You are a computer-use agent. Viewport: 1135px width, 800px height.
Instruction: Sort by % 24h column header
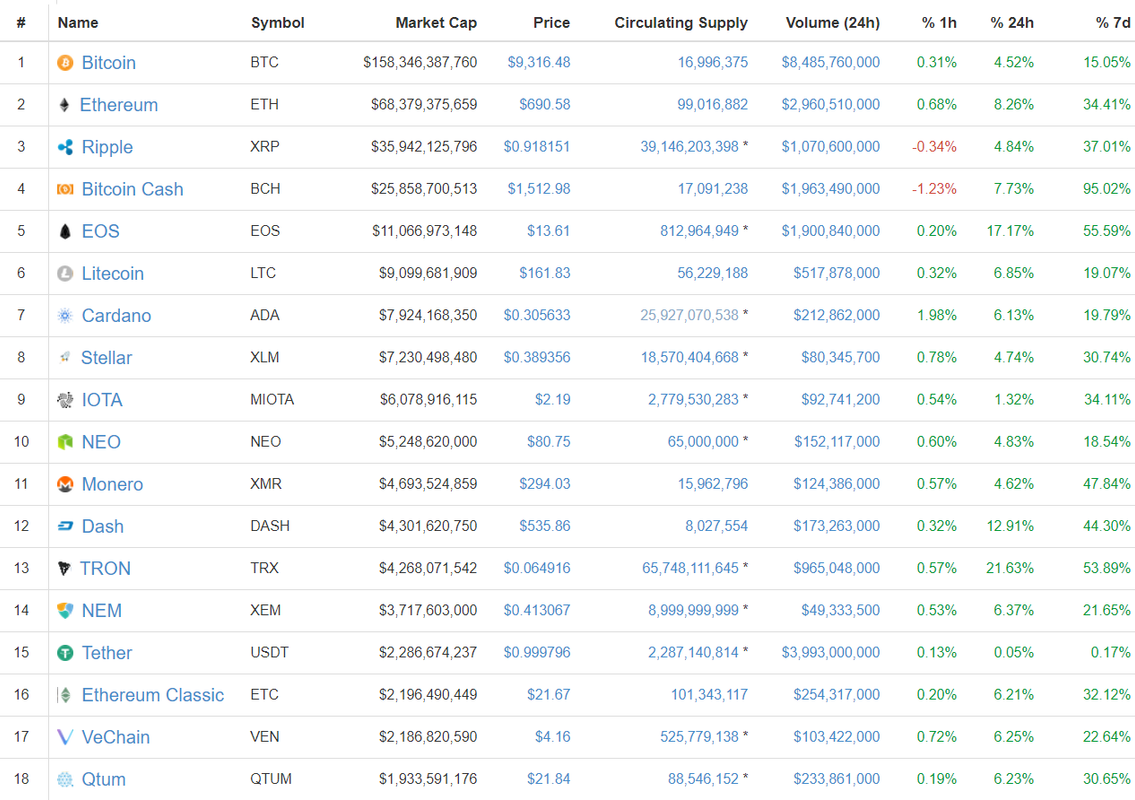click(1012, 22)
